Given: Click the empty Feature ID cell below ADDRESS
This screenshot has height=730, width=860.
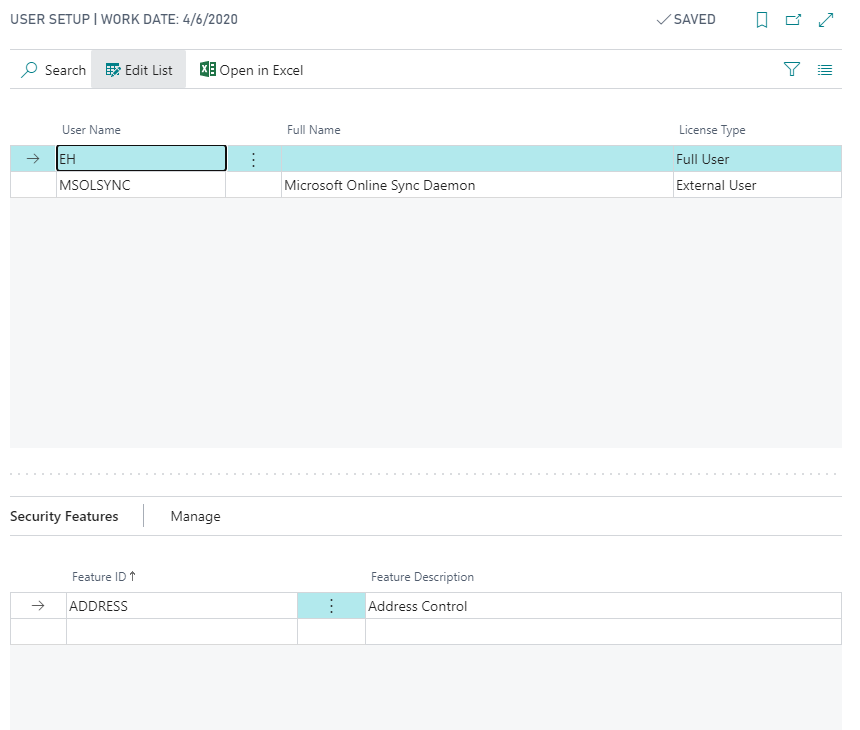Looking at the screenshot, I should click(182, 632).
